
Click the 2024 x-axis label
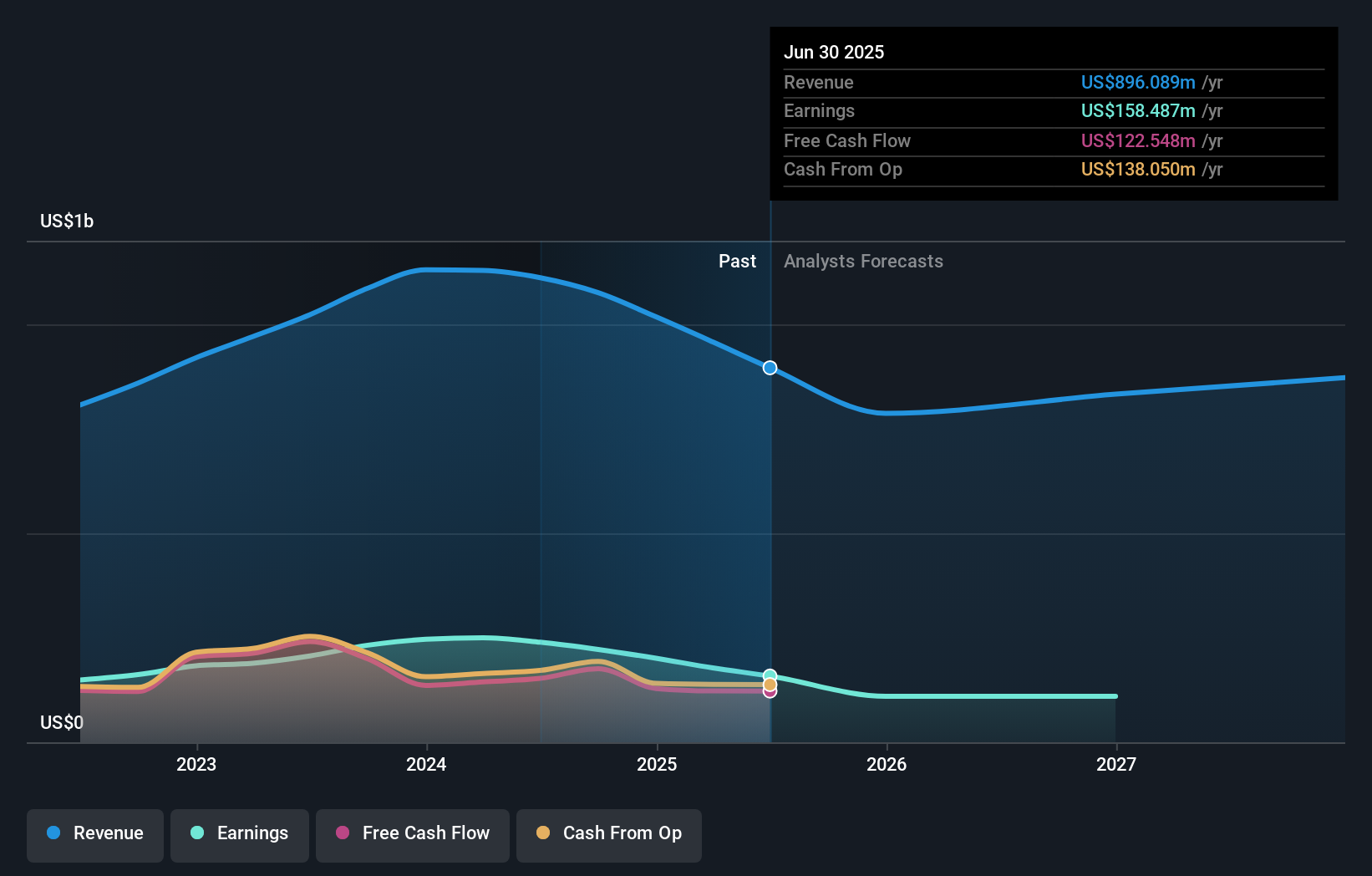(426, 764)
